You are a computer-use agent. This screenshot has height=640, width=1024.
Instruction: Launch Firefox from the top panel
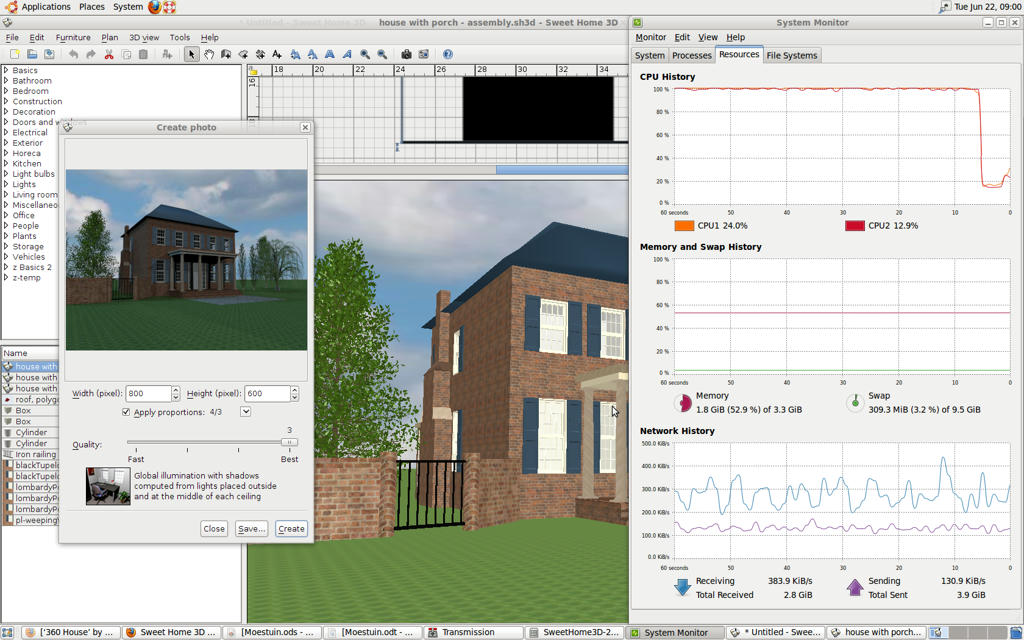[x=154, y=7]
